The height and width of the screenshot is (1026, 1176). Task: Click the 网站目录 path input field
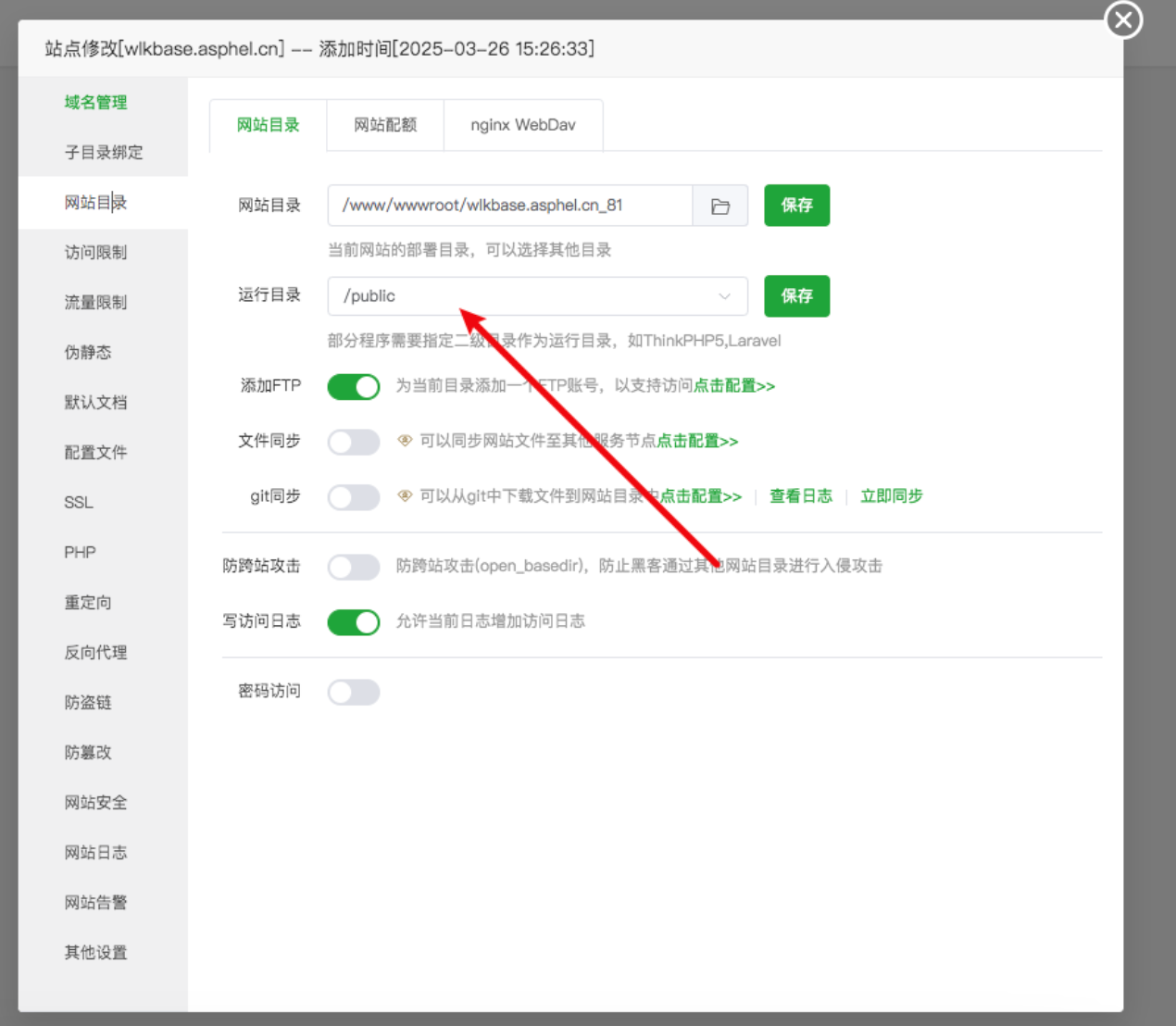click(509, 206)
